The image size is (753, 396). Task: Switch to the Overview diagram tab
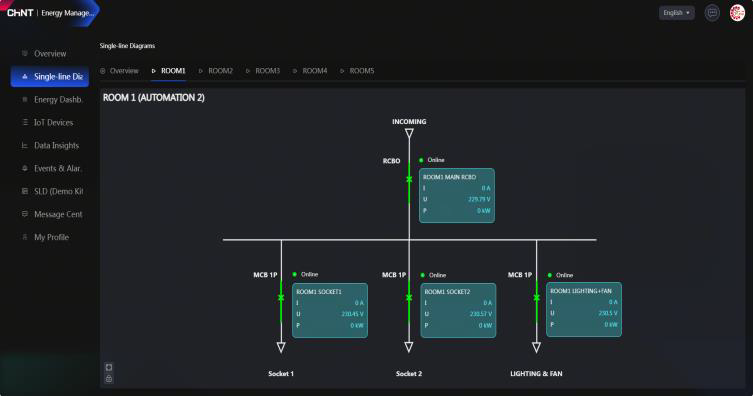(119, 71)
